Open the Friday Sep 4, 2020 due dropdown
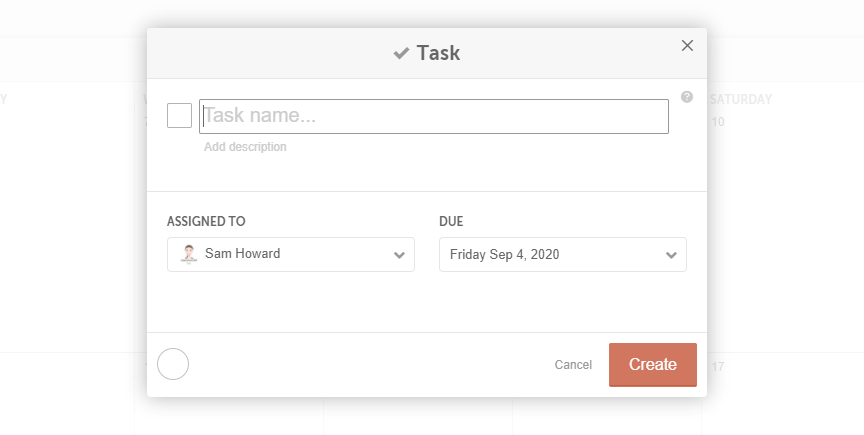 click(x=562, y=255)
